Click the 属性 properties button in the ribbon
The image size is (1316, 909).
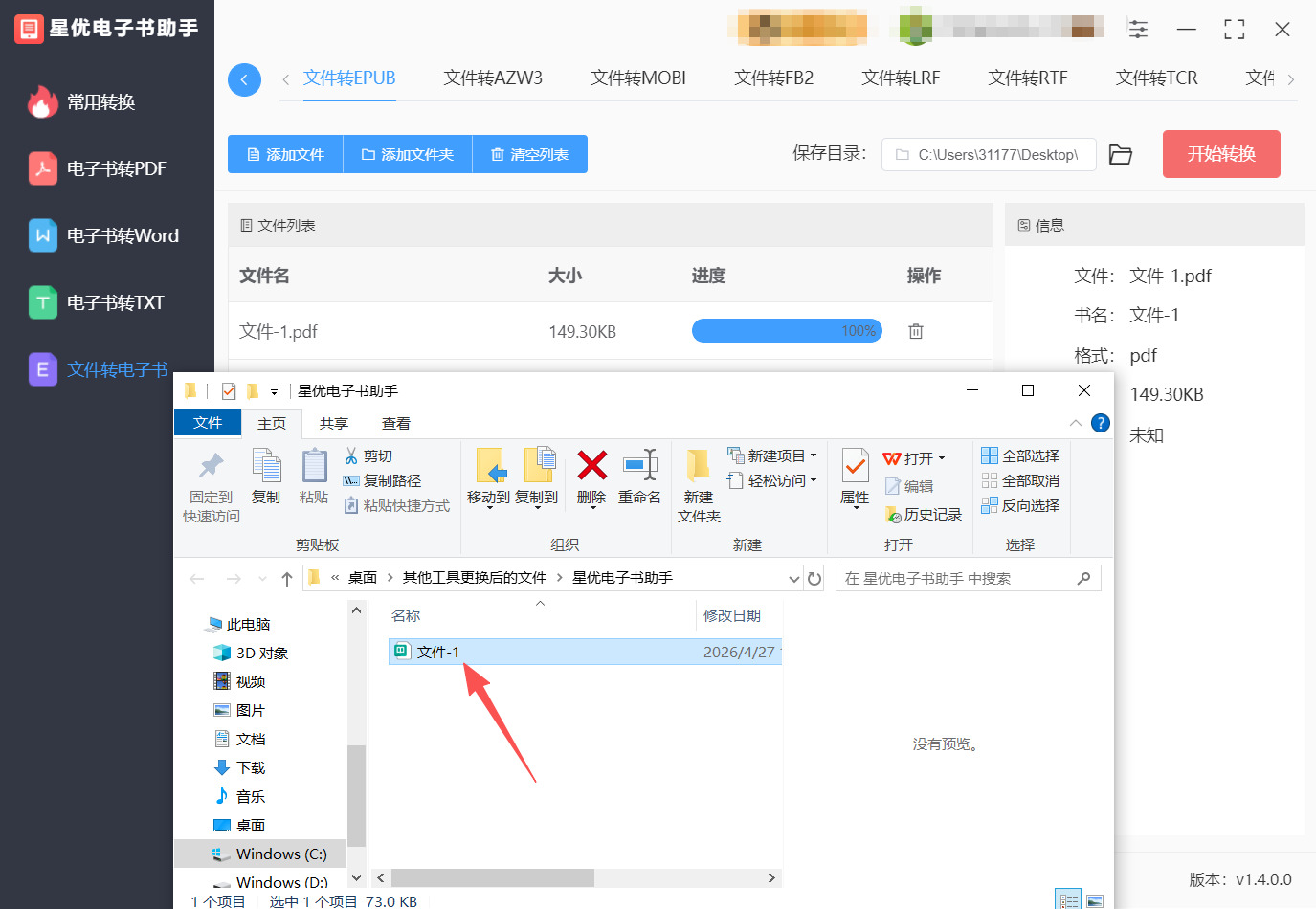click(855, 477)
